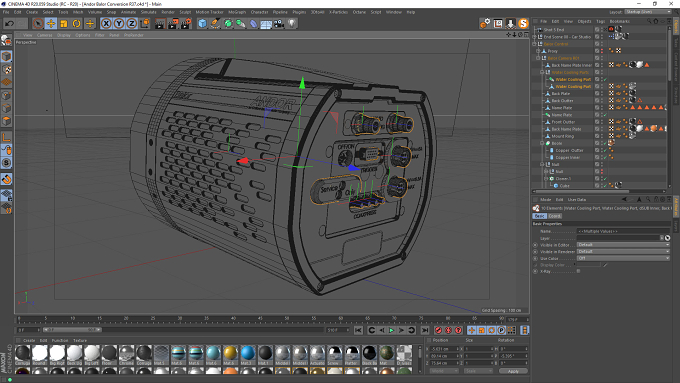Toggle enable checkmark for Boole object
The height and width of the screenshot is (383, 680).
(605, 143)
